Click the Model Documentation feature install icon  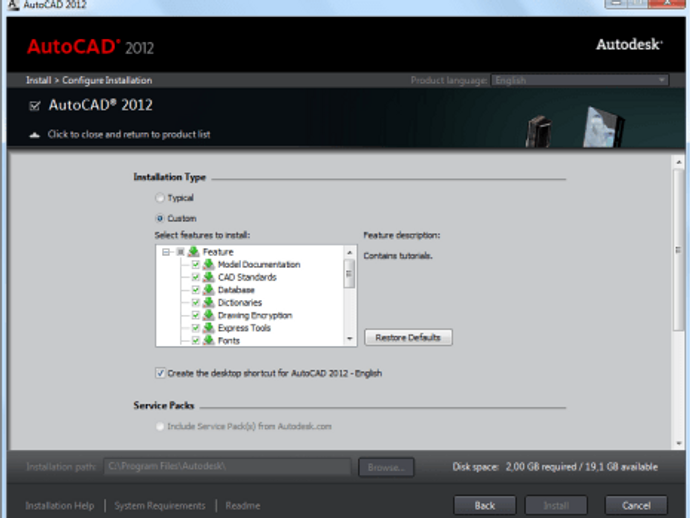[x=209, y=265]
